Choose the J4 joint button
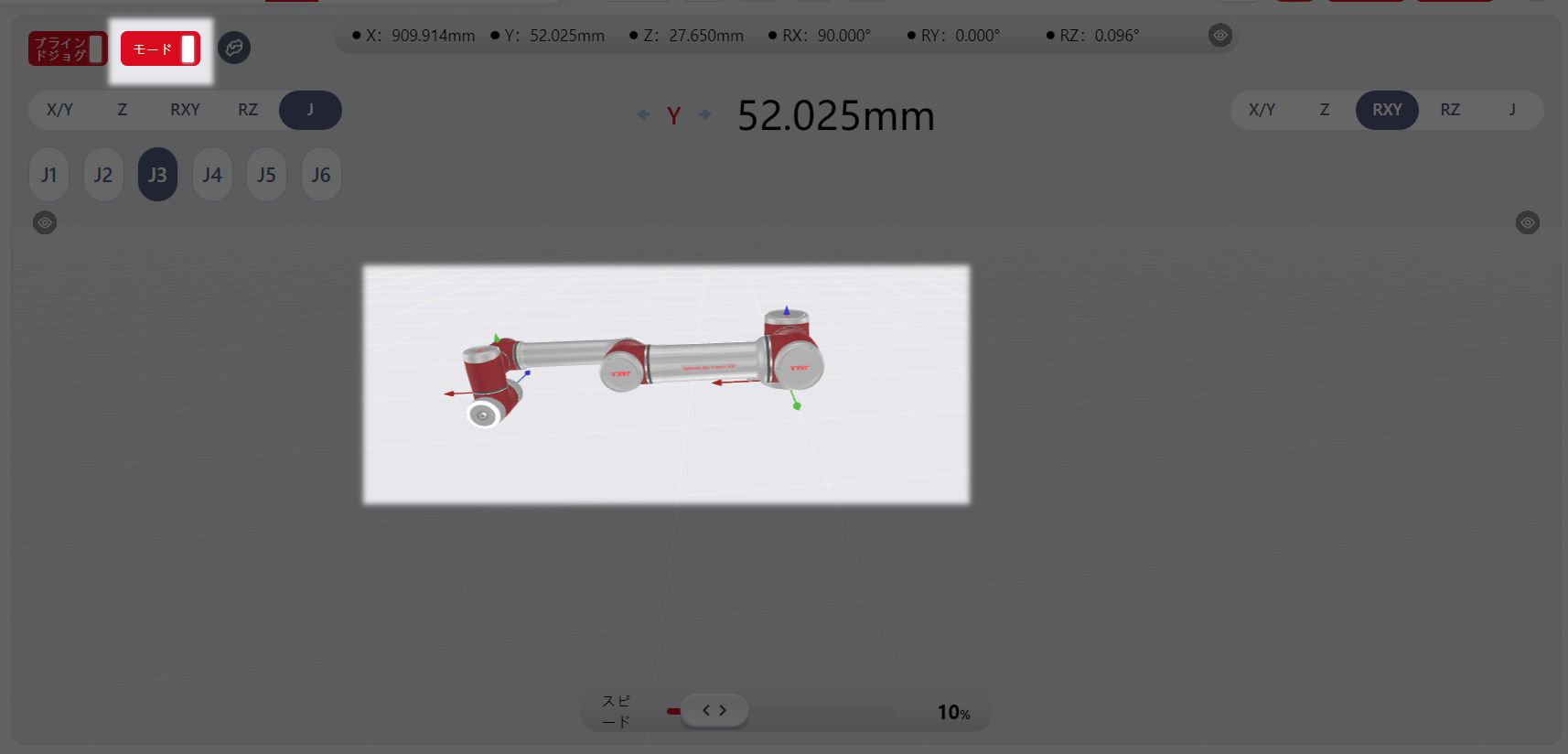Viewport: 1568px width, 754px height. (212, 175)
